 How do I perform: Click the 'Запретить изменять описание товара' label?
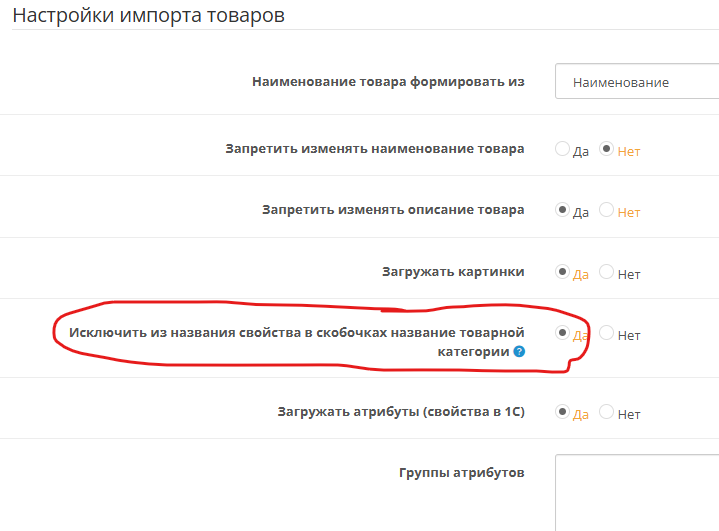tap(393, 210)
